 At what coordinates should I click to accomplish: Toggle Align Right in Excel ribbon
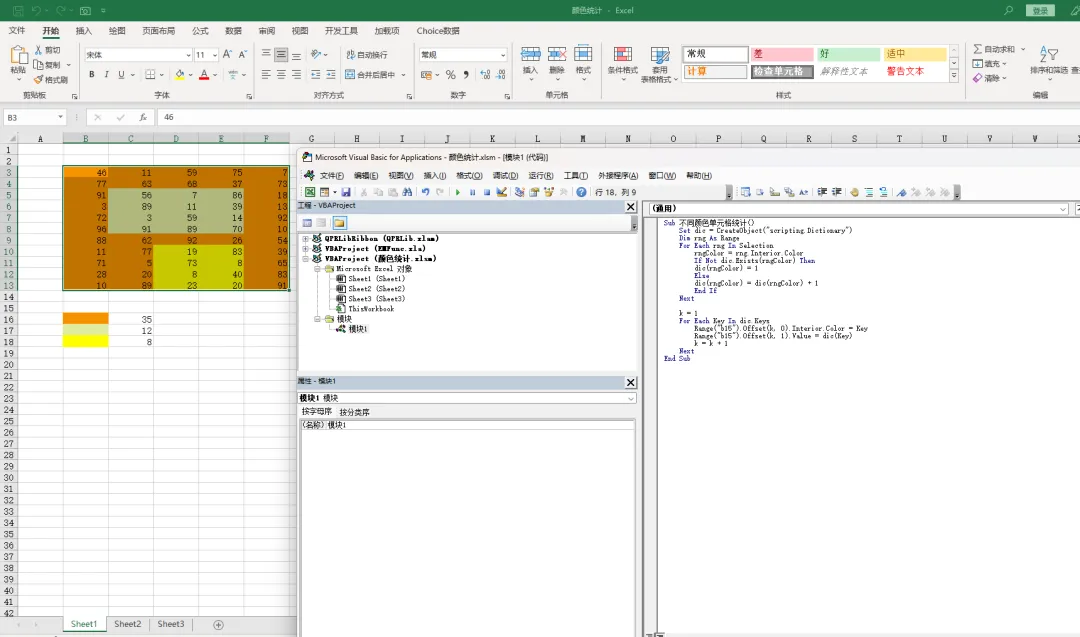tap(296, 74)
